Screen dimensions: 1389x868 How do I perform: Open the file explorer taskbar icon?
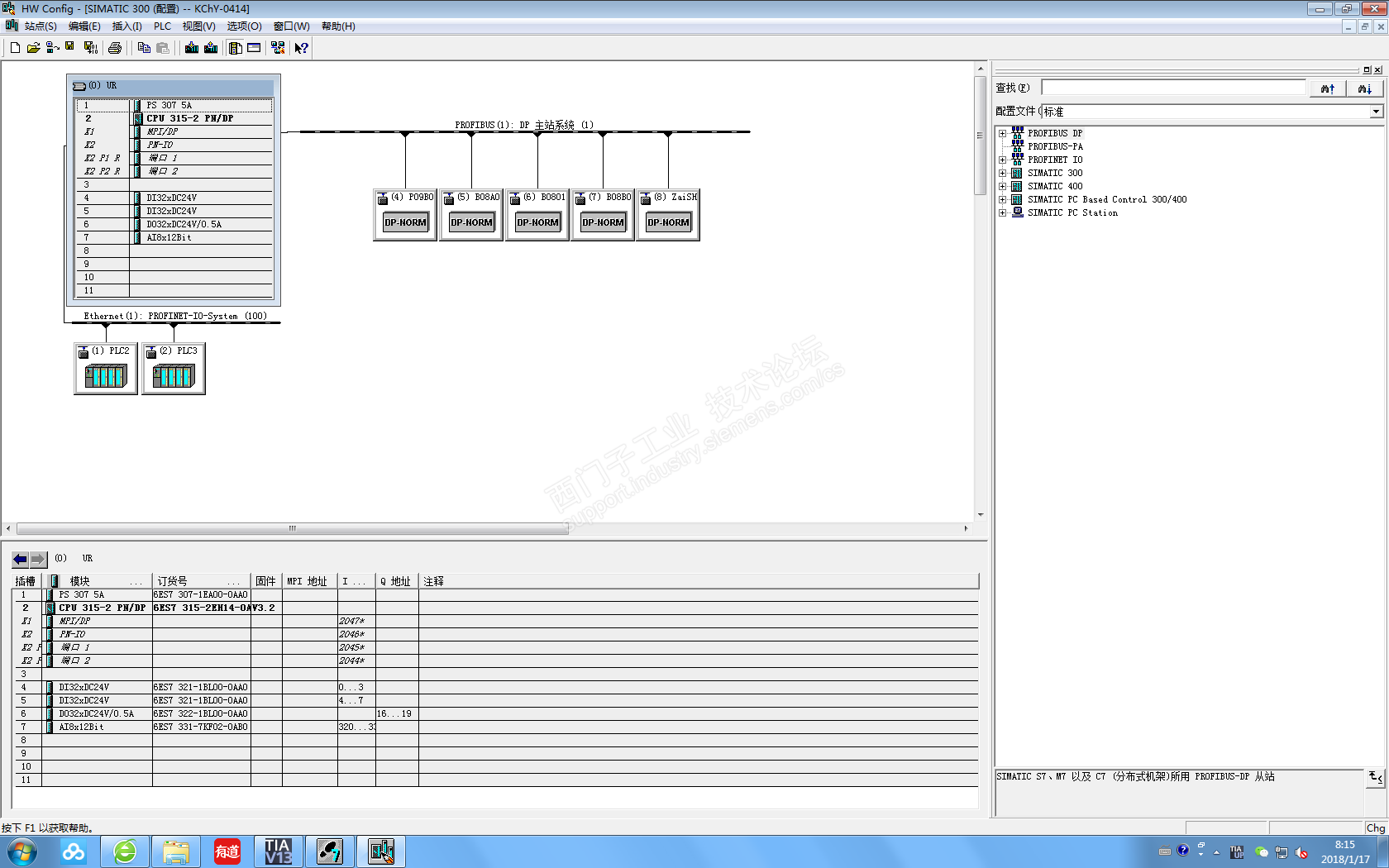[176, 851]
